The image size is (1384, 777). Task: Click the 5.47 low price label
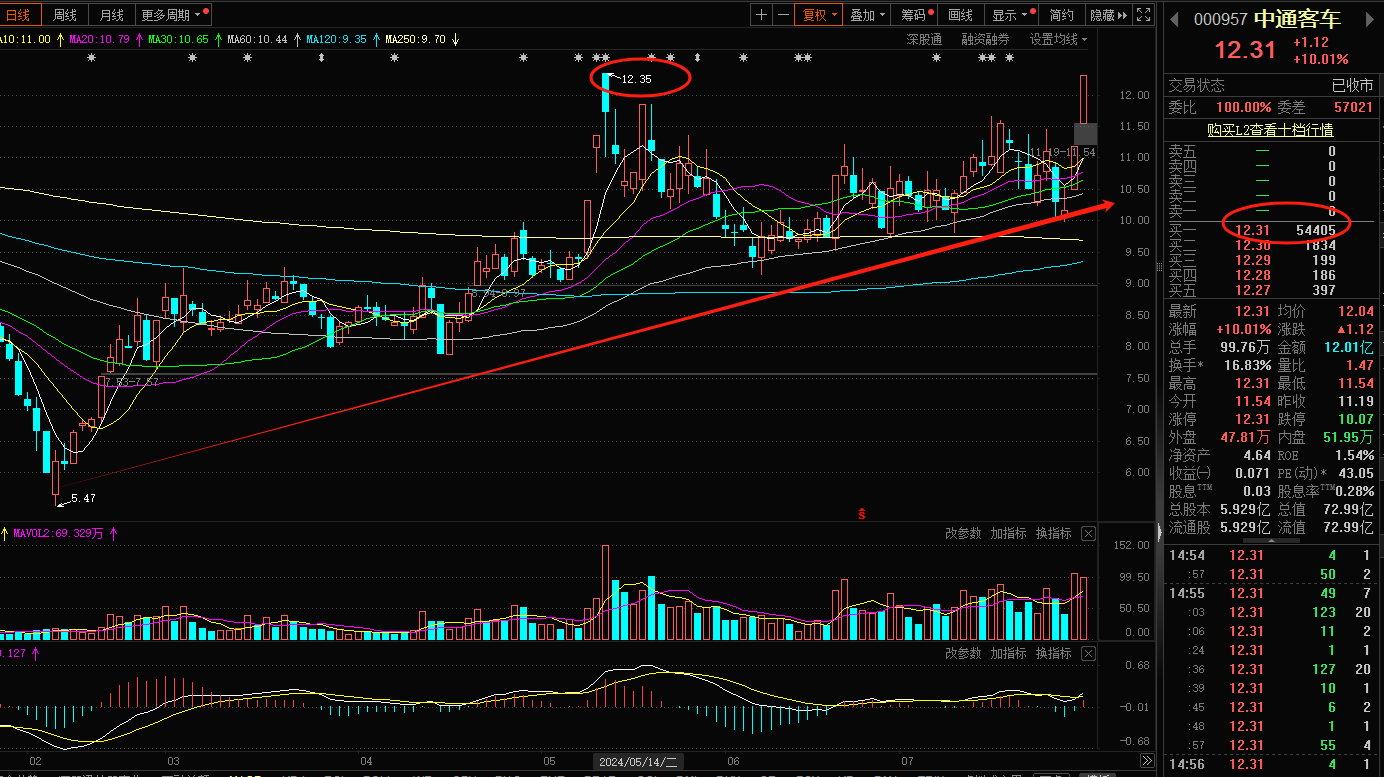click(x=83, y=497)
